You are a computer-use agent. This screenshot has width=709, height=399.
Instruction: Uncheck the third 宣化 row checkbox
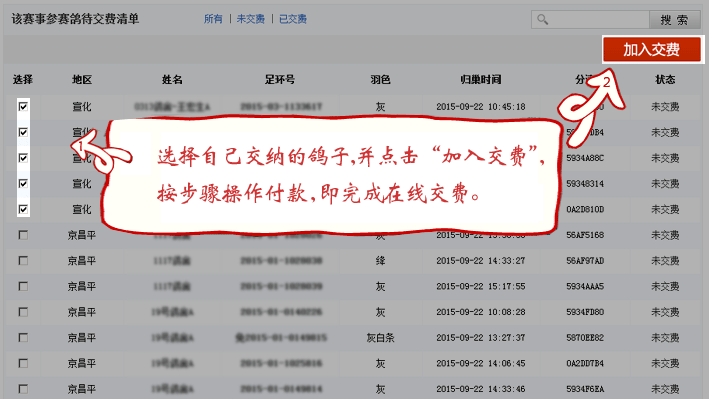pos(23,158)
